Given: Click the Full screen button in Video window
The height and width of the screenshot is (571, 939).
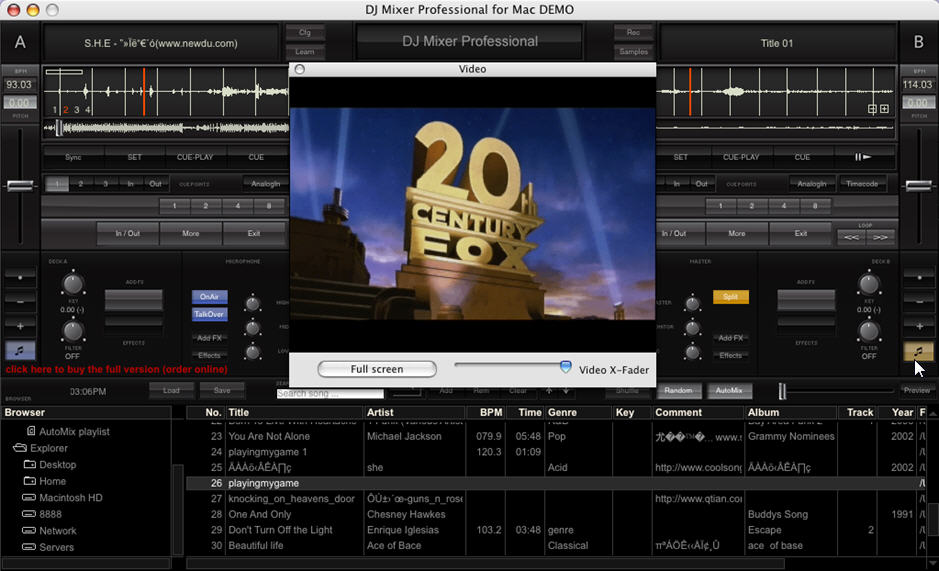Looking at the screenshot, I should [x=377, y=369].
